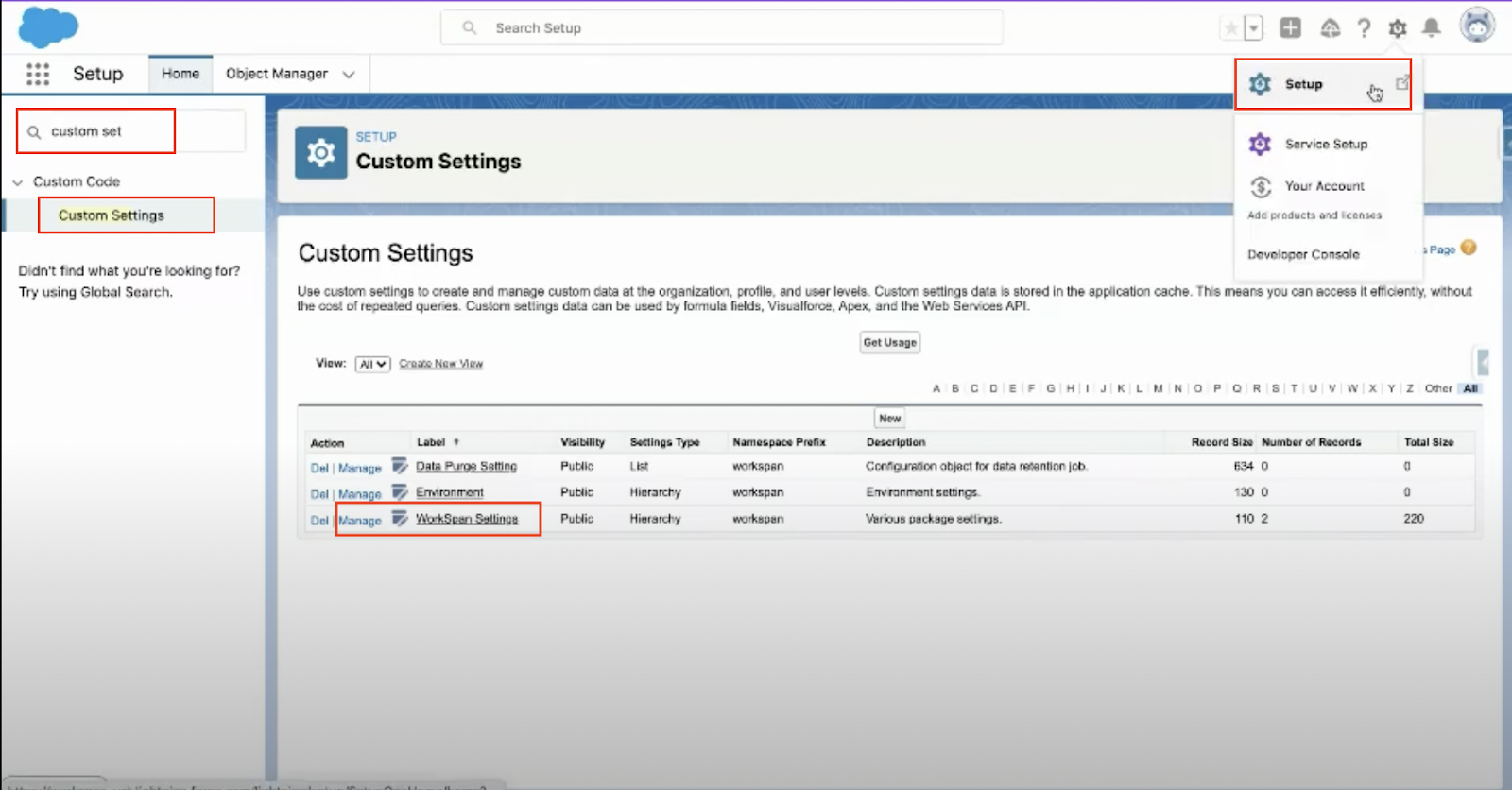This screenshot has height=790, width=1512.
Task: Open the Help question mark icon
Action: point(1364,28)
